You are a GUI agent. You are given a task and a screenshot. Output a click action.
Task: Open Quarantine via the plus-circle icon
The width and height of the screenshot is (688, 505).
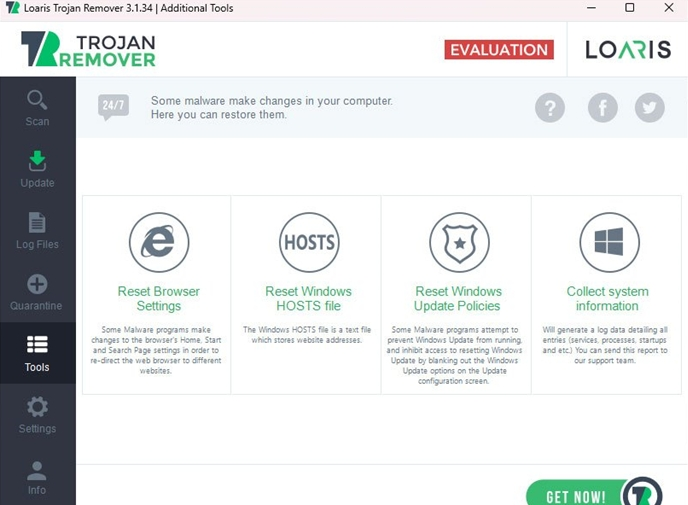[x=37, y=284]
